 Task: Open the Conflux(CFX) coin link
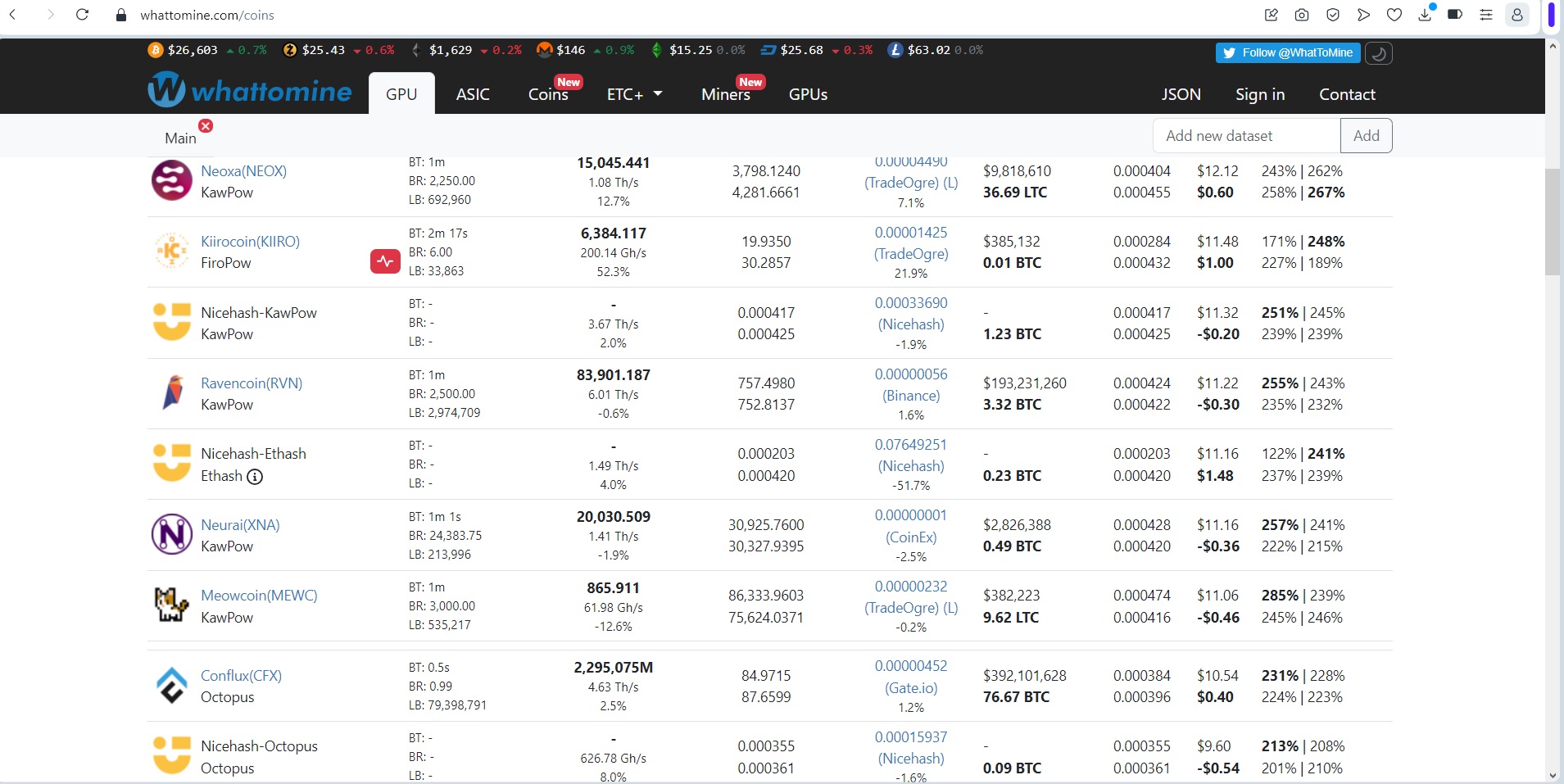click(x=241, y=676)
